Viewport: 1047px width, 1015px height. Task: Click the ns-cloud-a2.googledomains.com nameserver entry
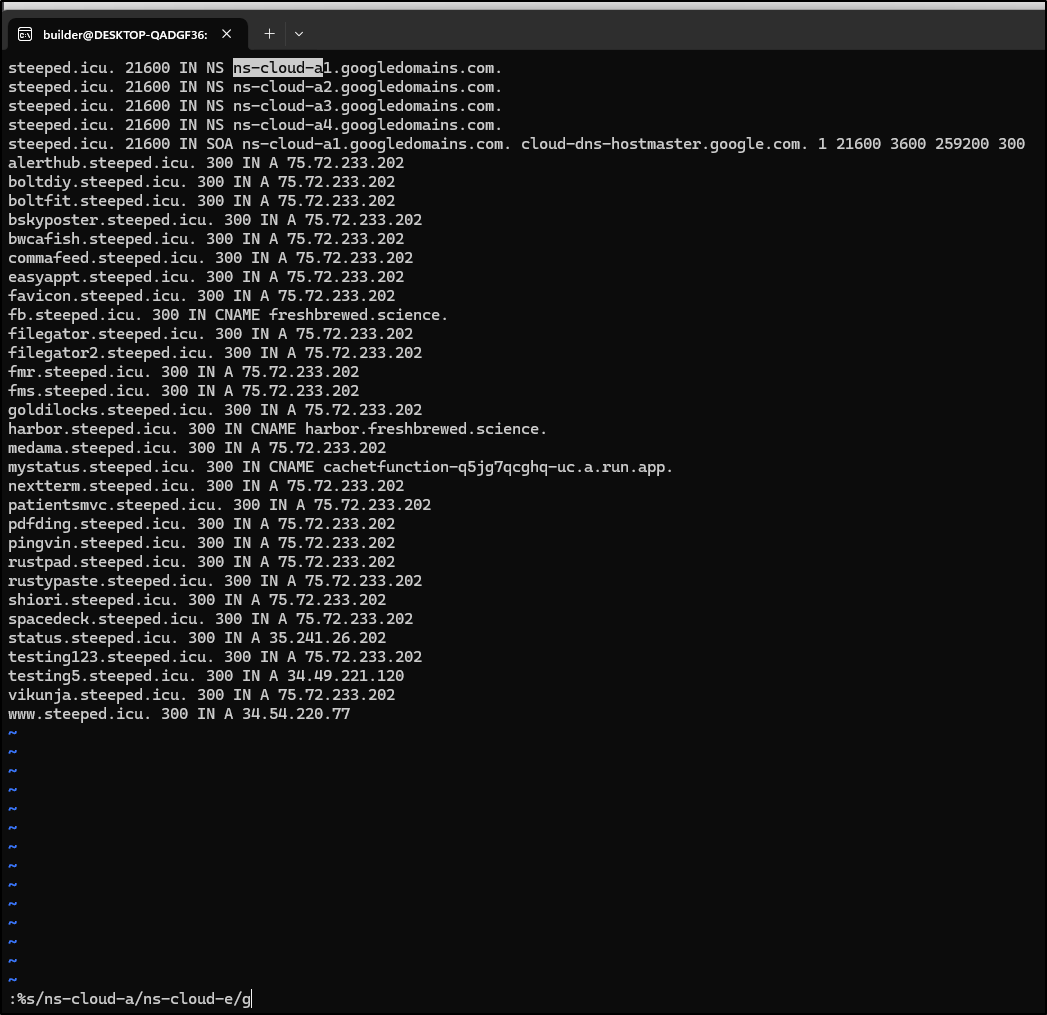point(367,87)
